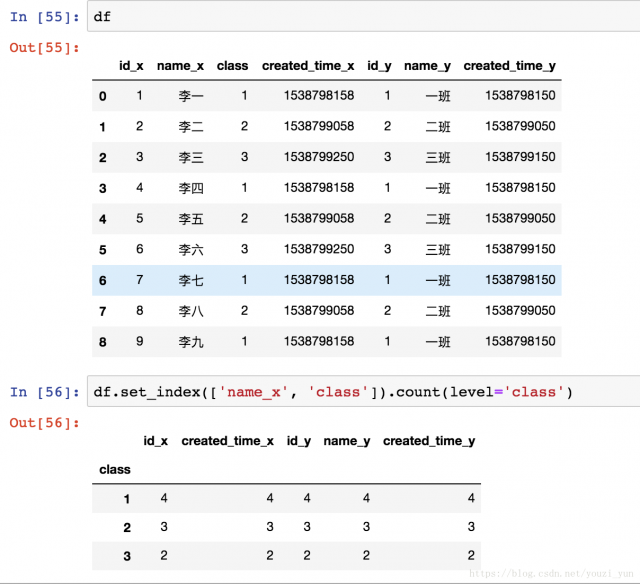640x584 pixels.
Task: Click the class index label in second table
Action: [115, 469]
